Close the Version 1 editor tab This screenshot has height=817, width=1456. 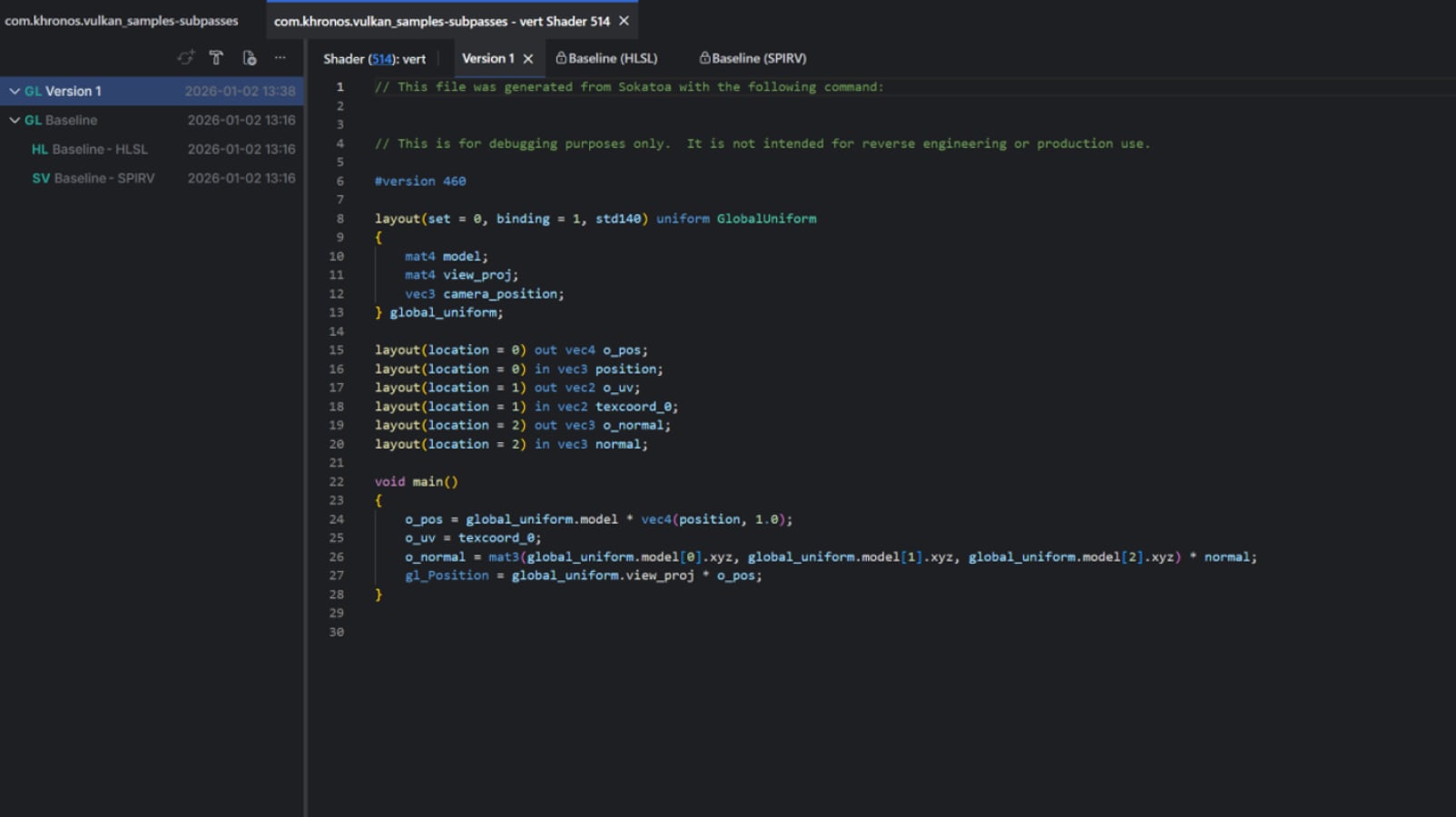(x=527, y=57)
